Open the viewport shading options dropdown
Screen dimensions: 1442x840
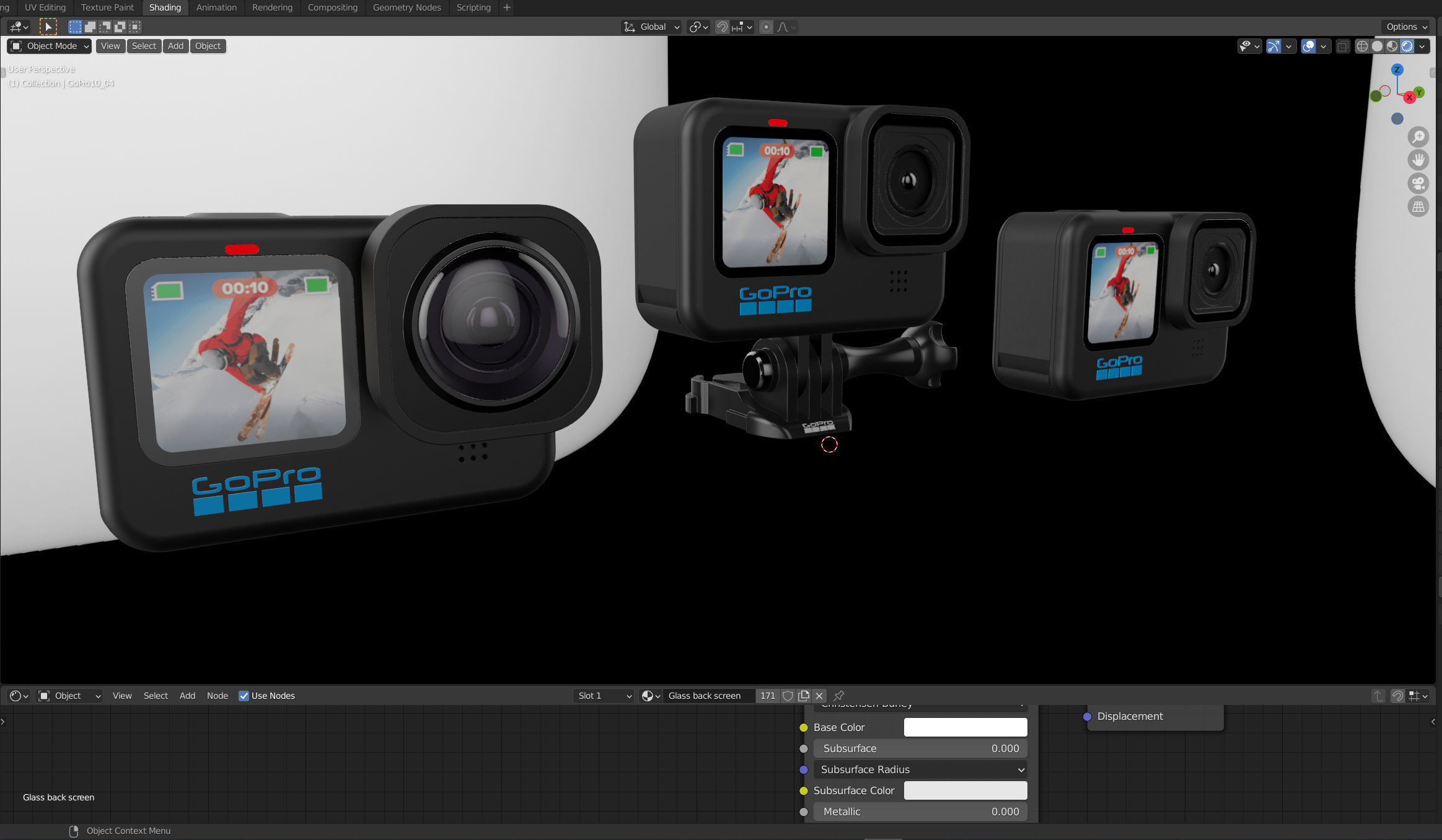coord(1422,46)
